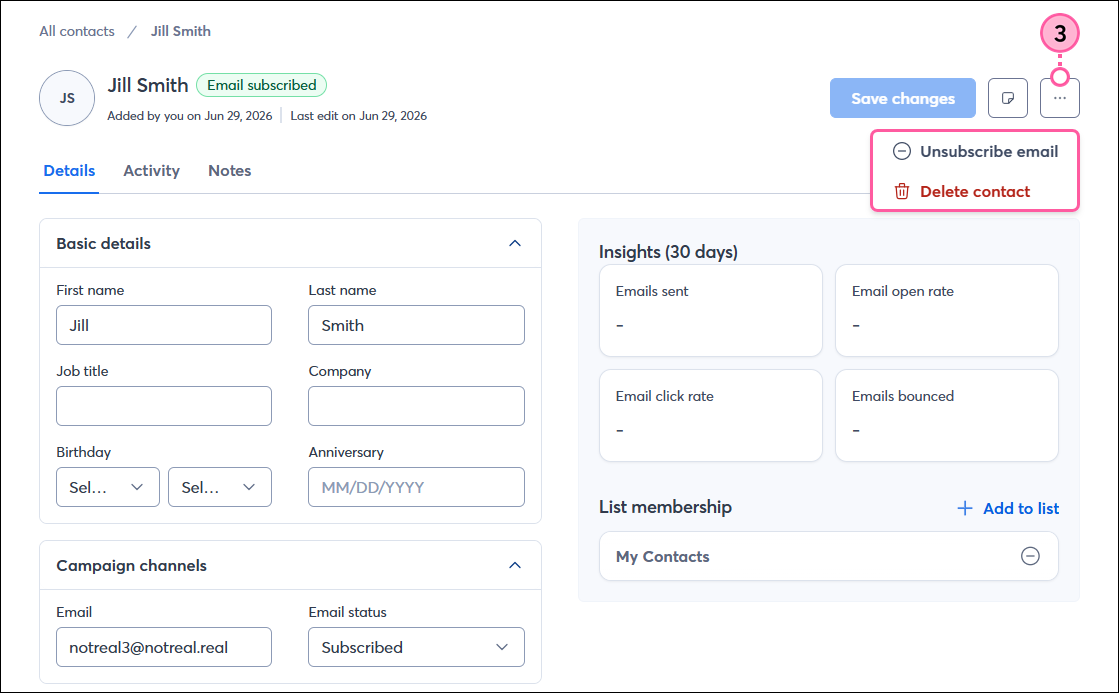This screenshot has width=1119, height=693.
Task: Collapse the Campaign channels section
Action: pyautogui.click(x=515, y=565)
